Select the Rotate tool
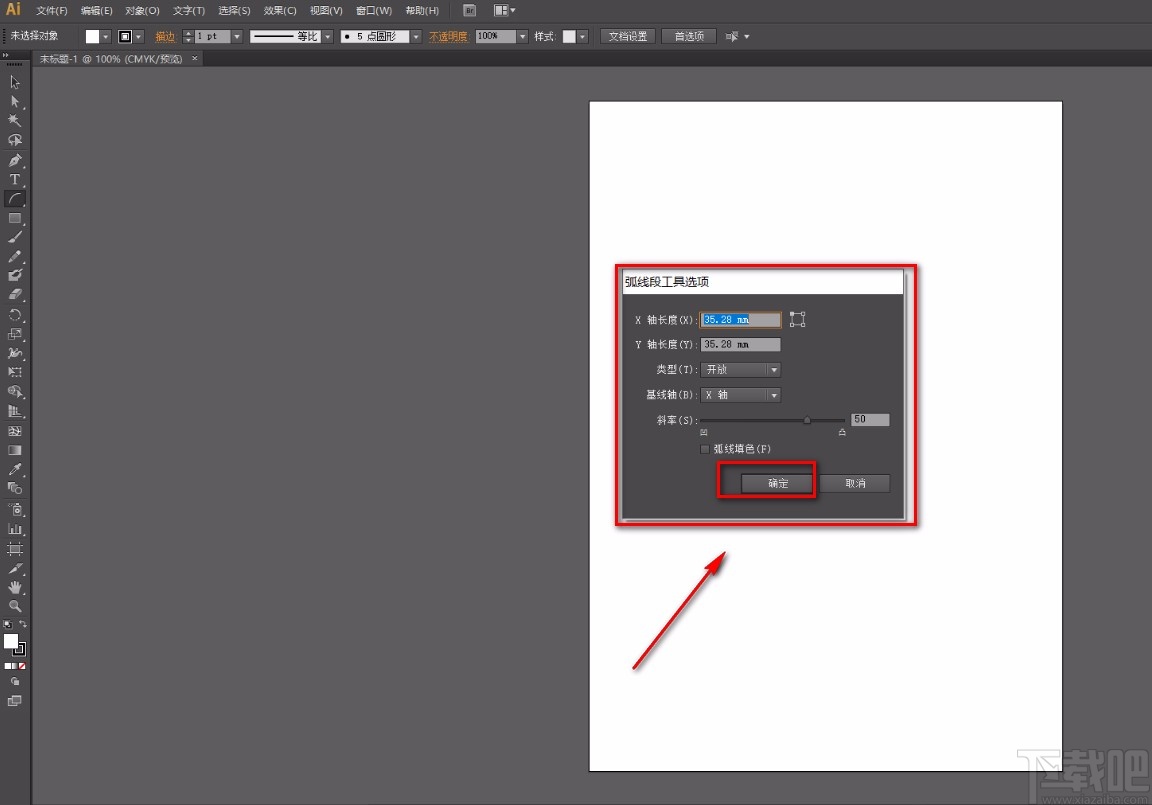 15,314
